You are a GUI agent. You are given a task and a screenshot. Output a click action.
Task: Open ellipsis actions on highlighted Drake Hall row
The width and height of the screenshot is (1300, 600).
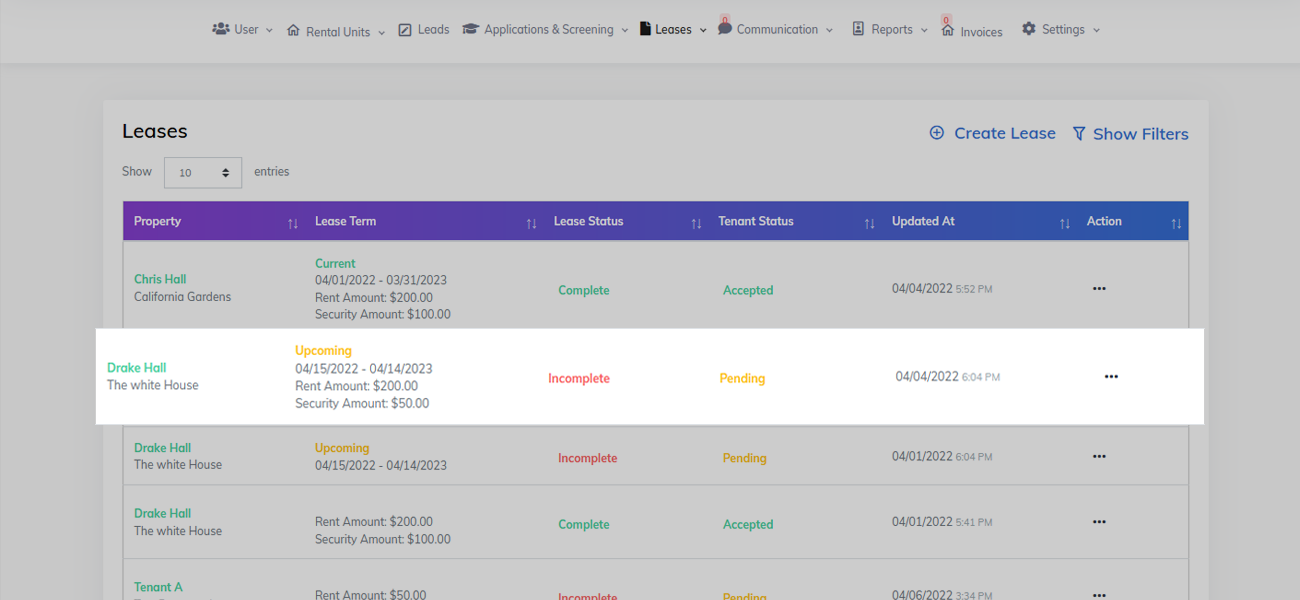click(1111, 377)
